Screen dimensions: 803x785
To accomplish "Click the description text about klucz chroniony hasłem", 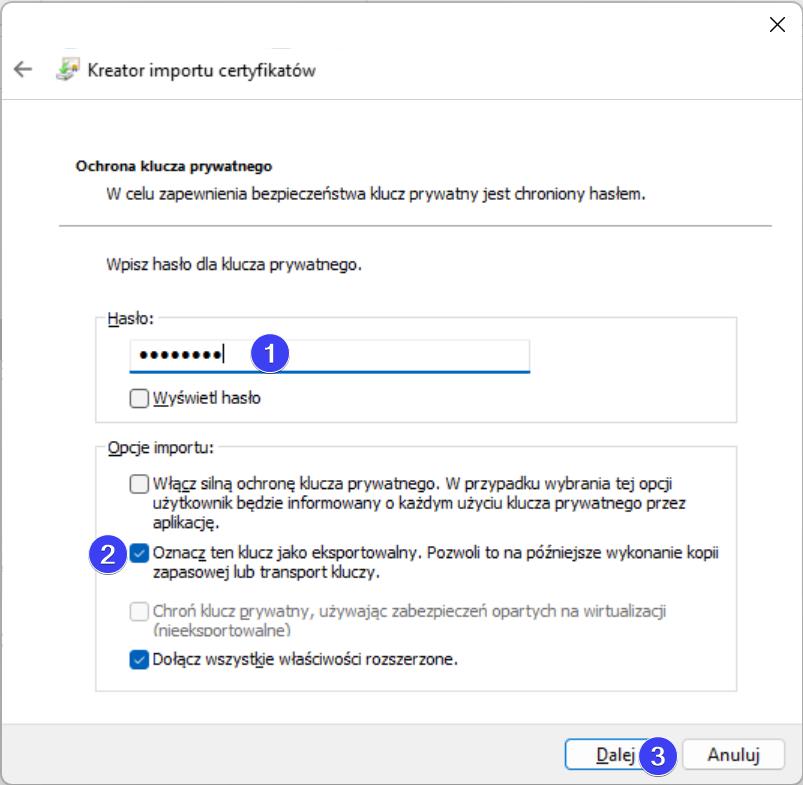I will [x=375, y=193].
